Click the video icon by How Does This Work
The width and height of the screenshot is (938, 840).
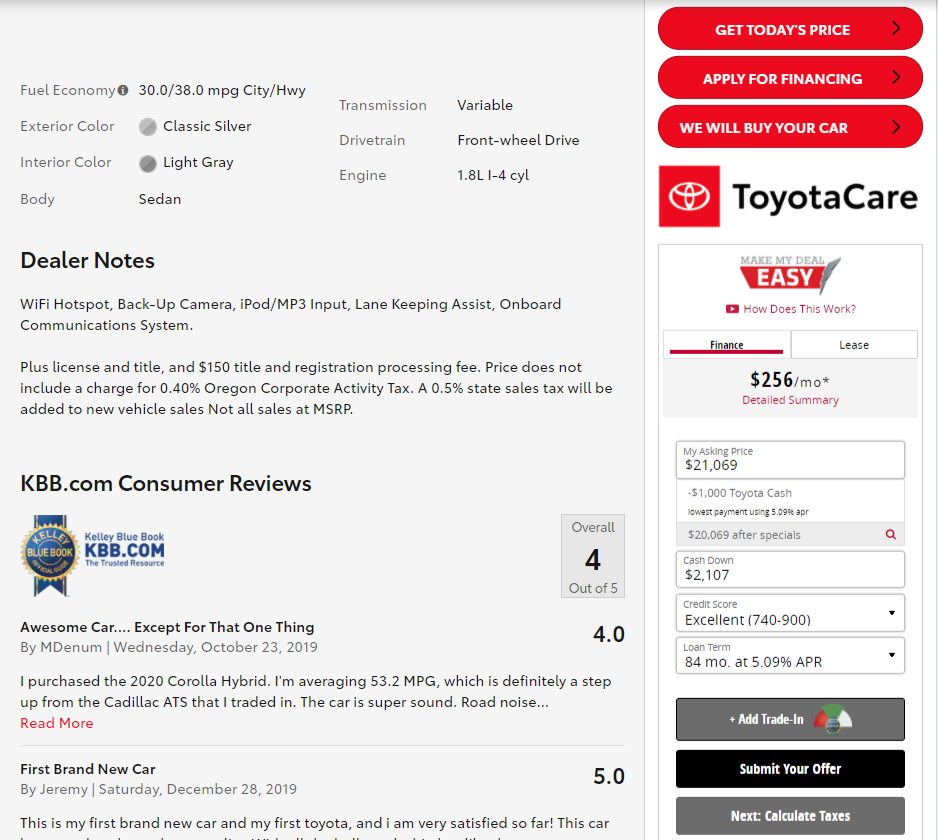point(732,309)
